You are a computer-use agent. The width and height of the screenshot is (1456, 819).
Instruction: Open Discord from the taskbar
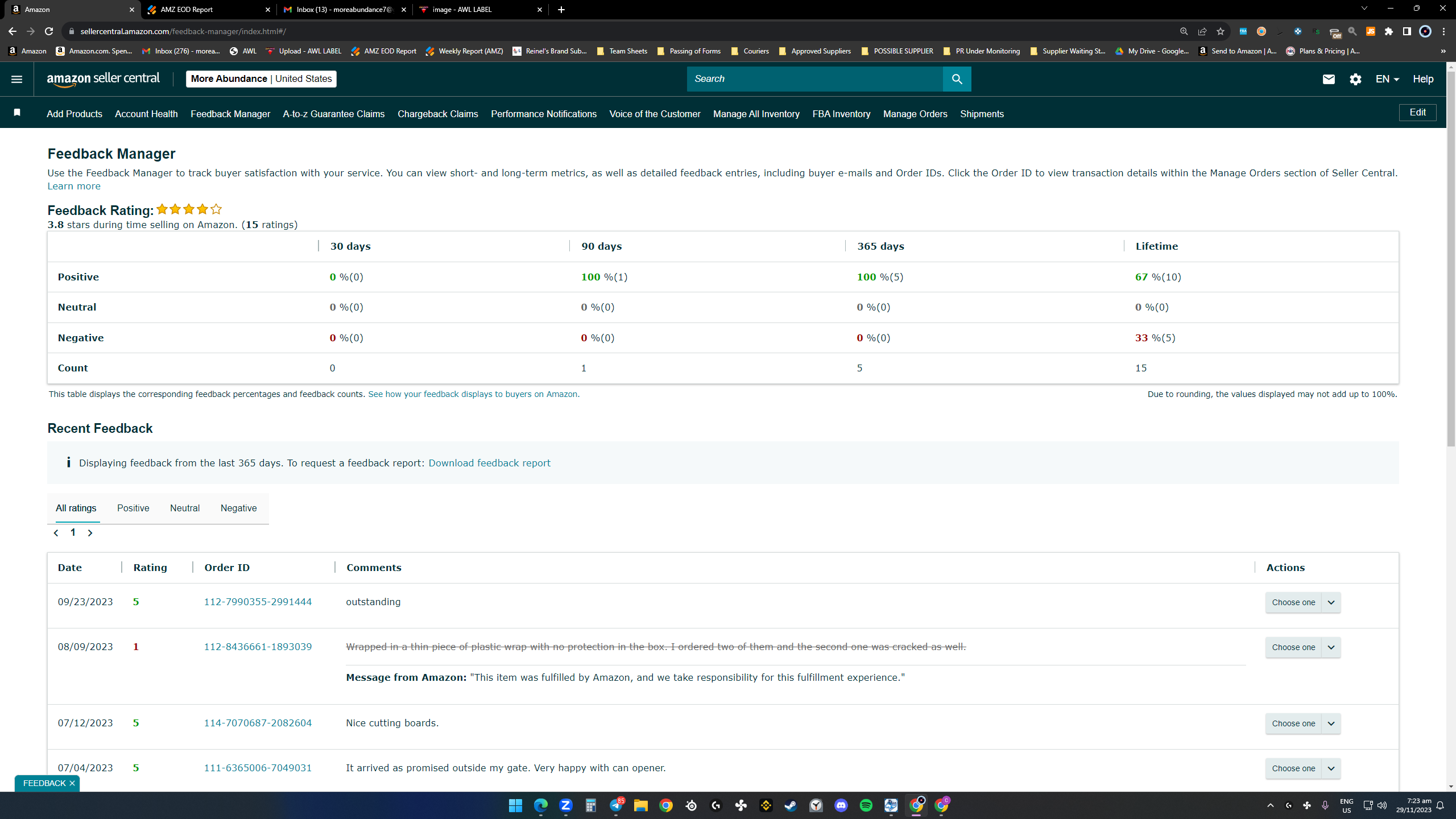point(841,805)
